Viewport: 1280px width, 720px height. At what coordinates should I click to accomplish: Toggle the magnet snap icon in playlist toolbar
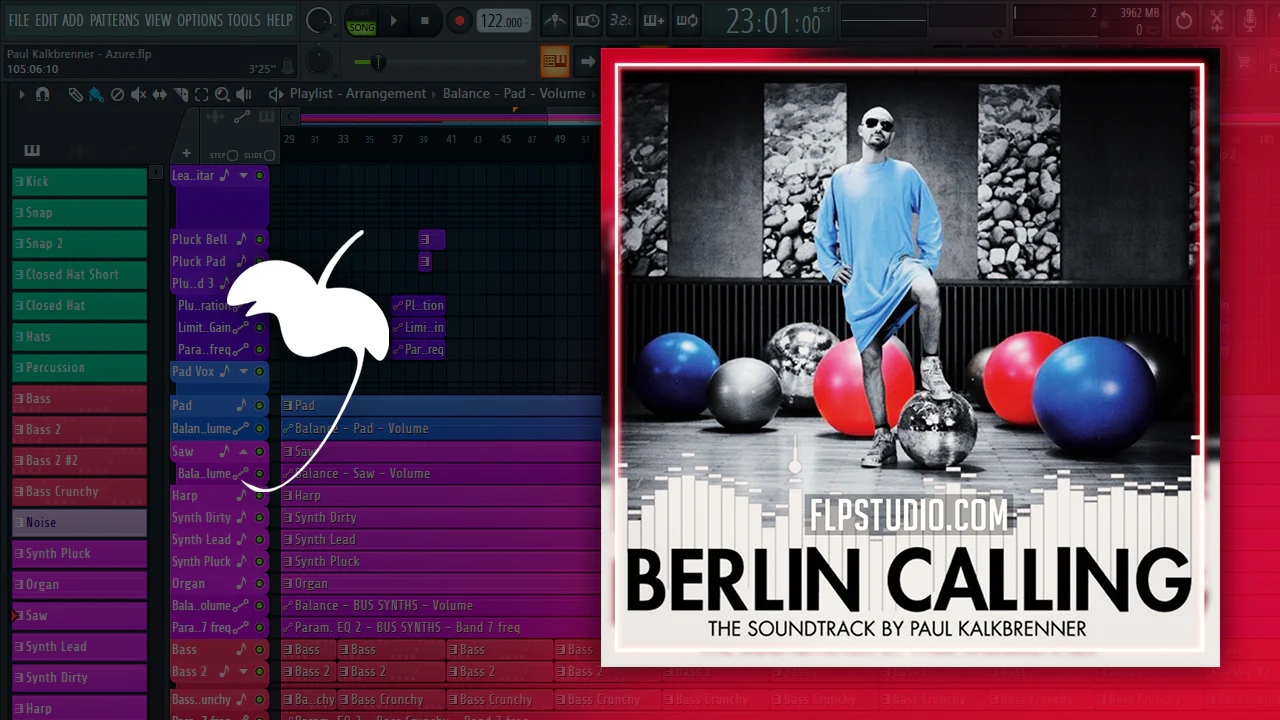point(42,94)
